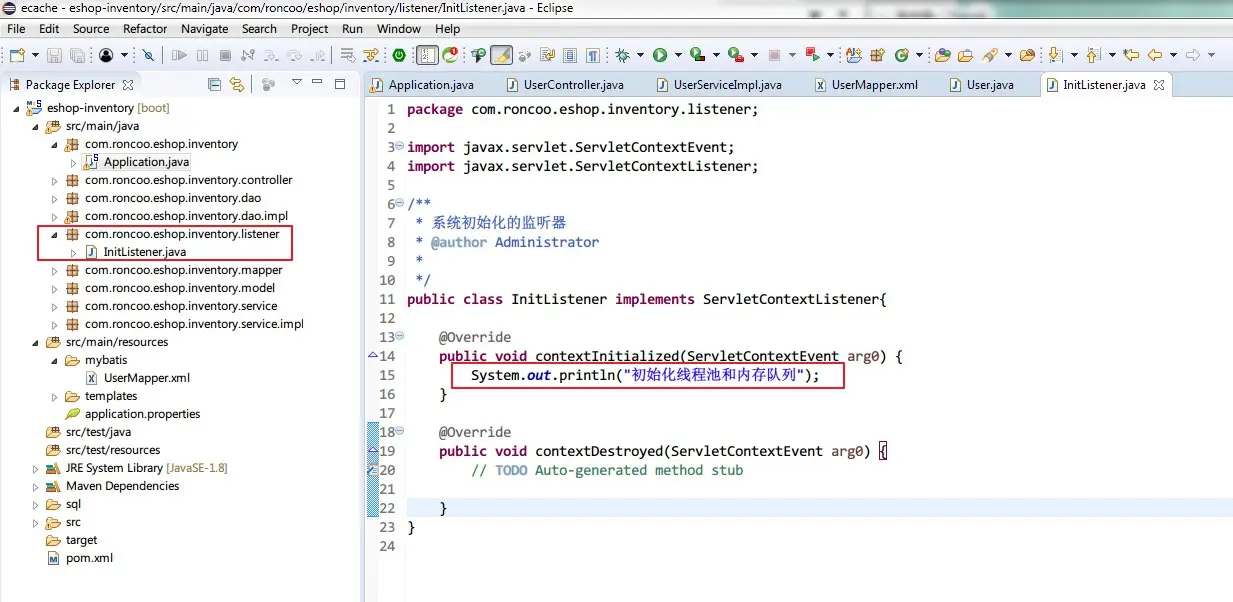The height and width of the screenshot is (602, 1233).
Task: Collapse the eshop-inventory project node
Action: pyautogui.click(x=16, y=108)
